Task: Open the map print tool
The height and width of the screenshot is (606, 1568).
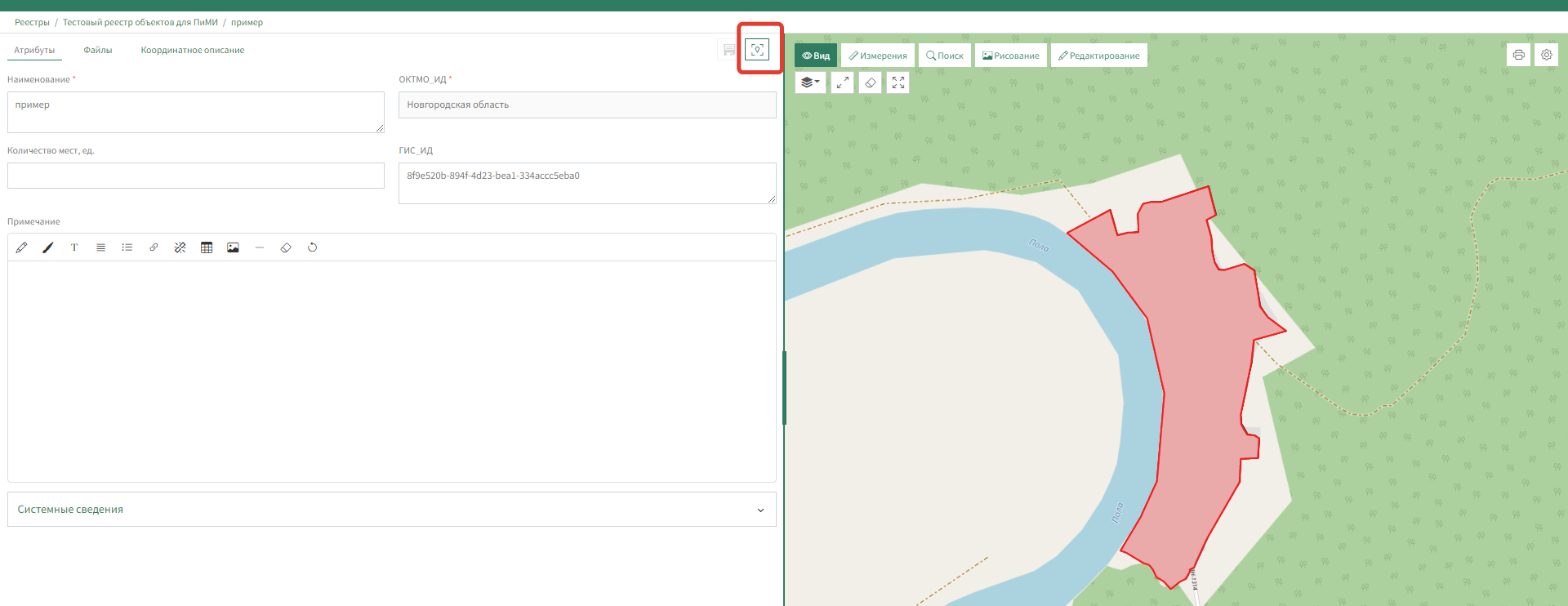Action: pyautogui.click(x=1518, y=55)
